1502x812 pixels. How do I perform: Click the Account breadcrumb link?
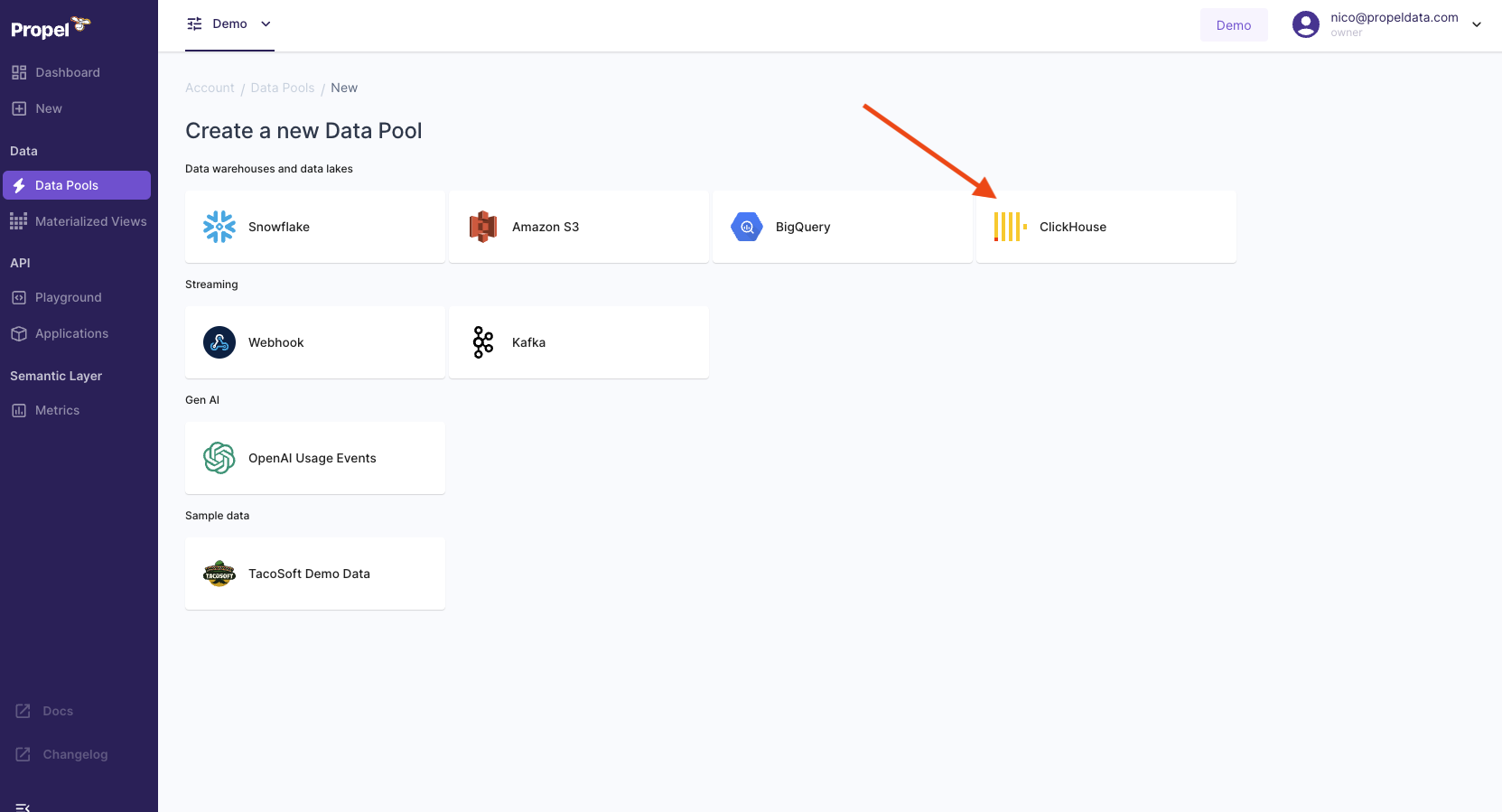(210, 88)
